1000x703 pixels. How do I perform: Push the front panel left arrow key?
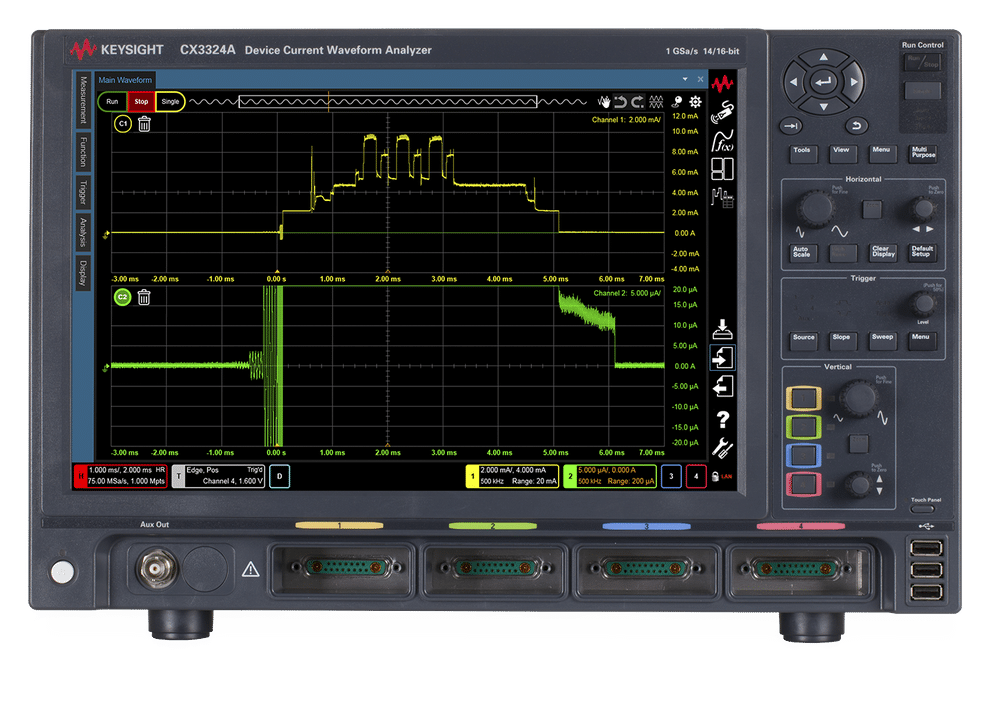[793, 82]
